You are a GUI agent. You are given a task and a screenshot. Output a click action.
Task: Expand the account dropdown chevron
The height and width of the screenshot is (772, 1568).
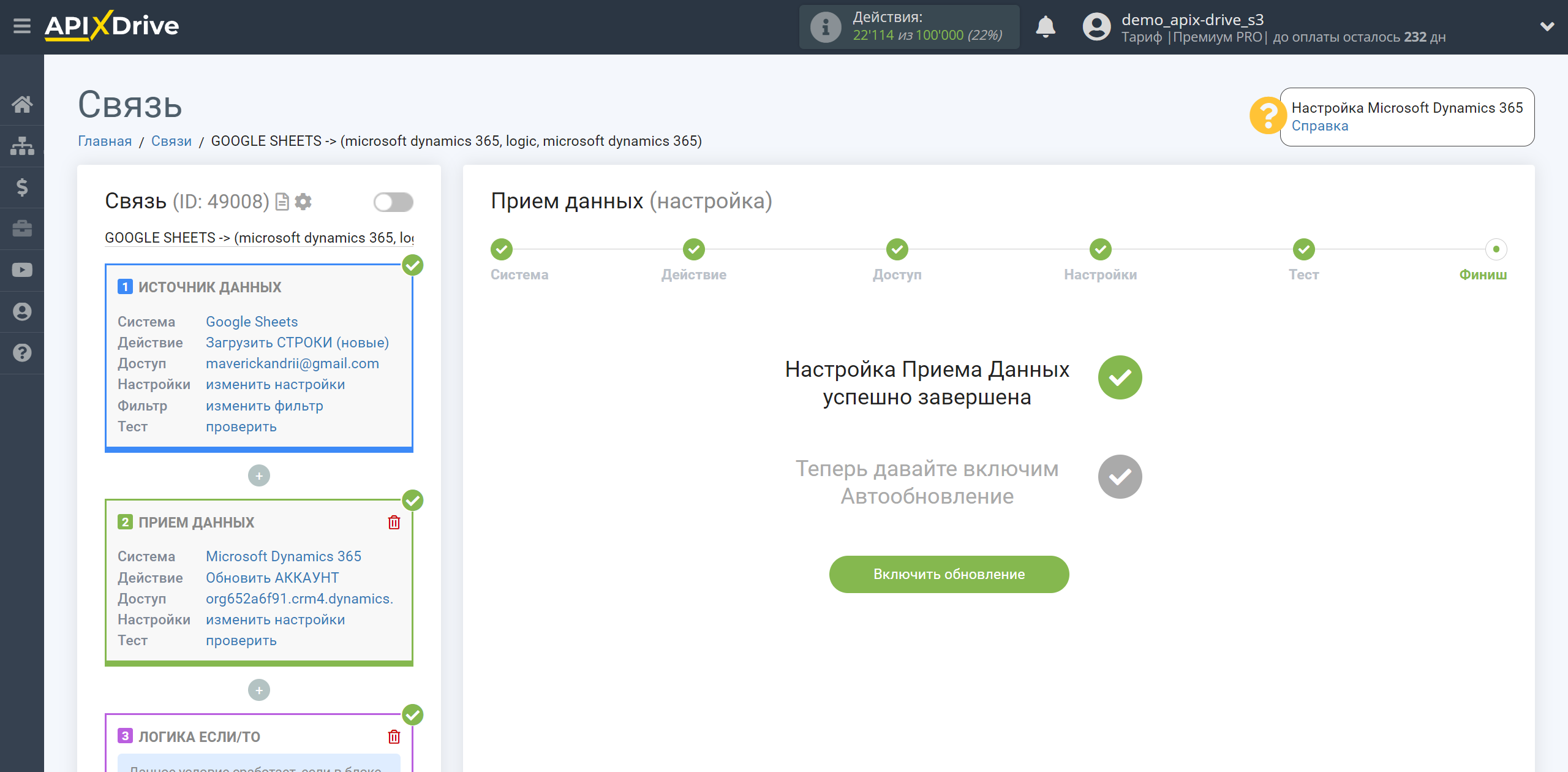1547,26
